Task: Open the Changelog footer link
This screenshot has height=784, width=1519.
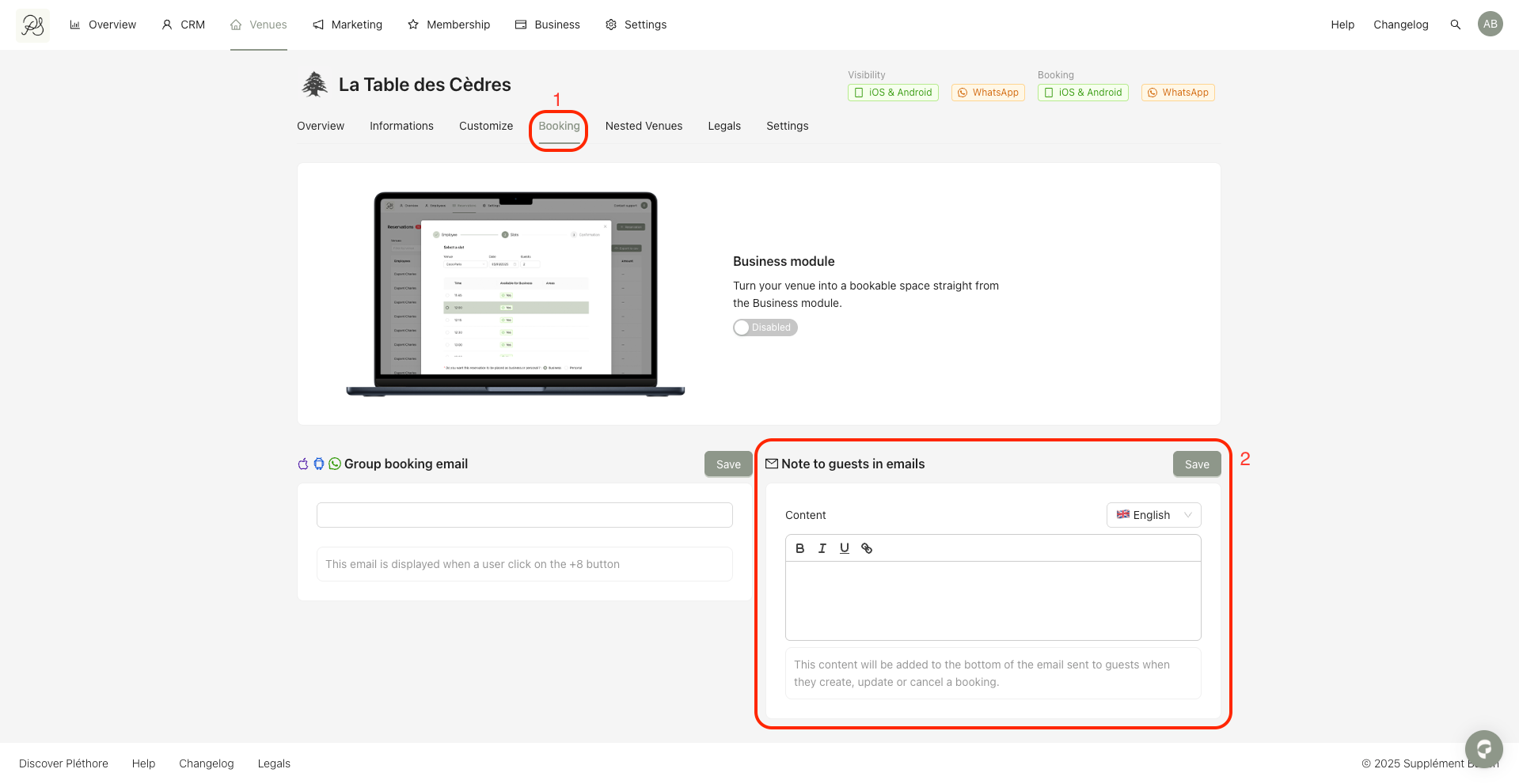Action: [x=207, y=763]
